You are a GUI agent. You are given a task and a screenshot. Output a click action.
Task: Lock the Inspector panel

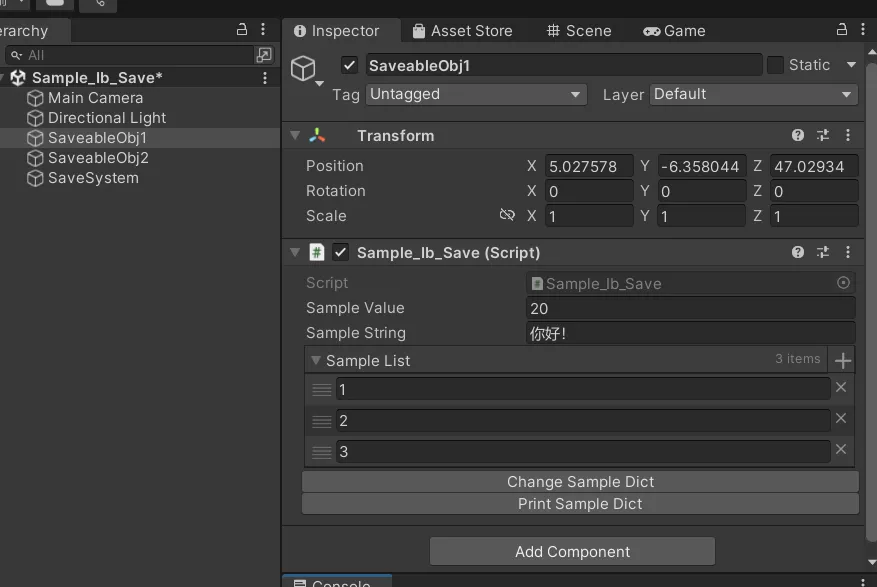click(x=842, y=30)
